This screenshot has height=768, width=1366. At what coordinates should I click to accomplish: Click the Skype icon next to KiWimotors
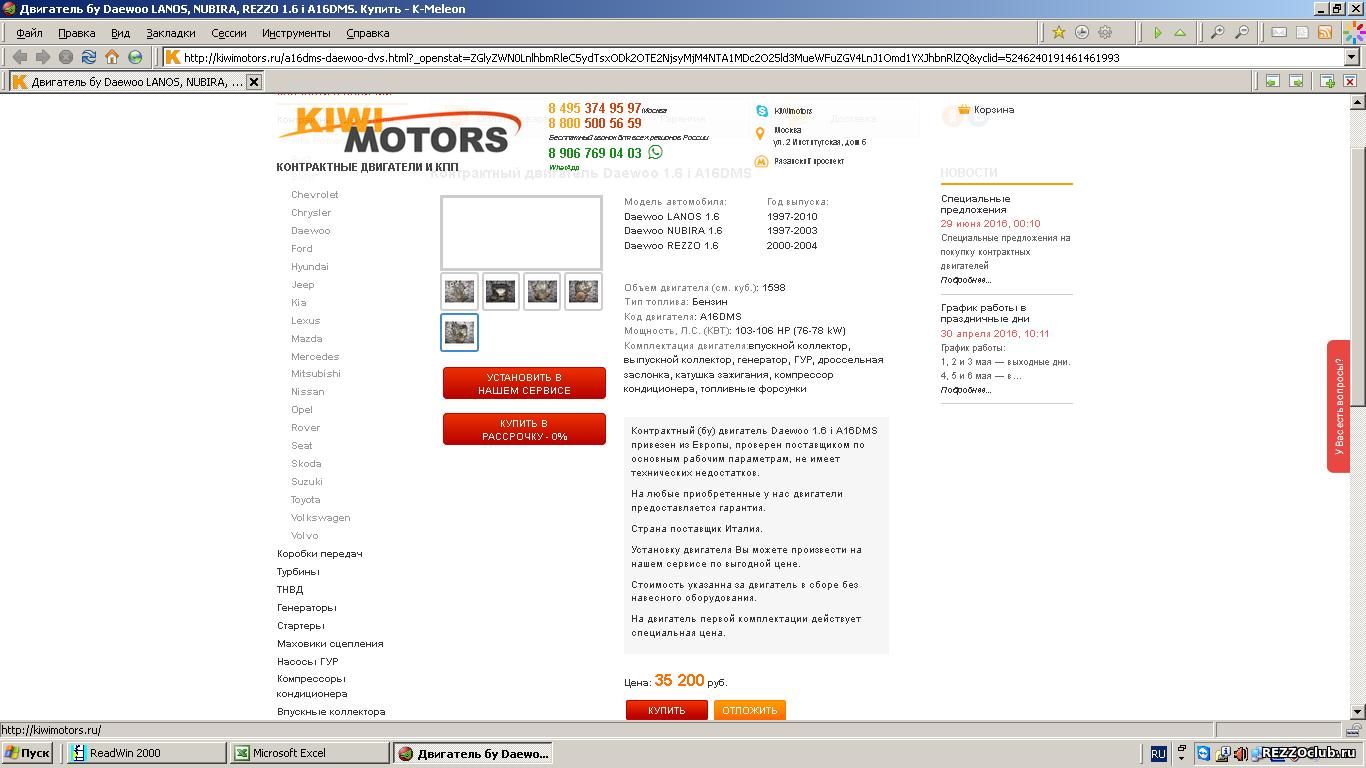coord(762,111)
